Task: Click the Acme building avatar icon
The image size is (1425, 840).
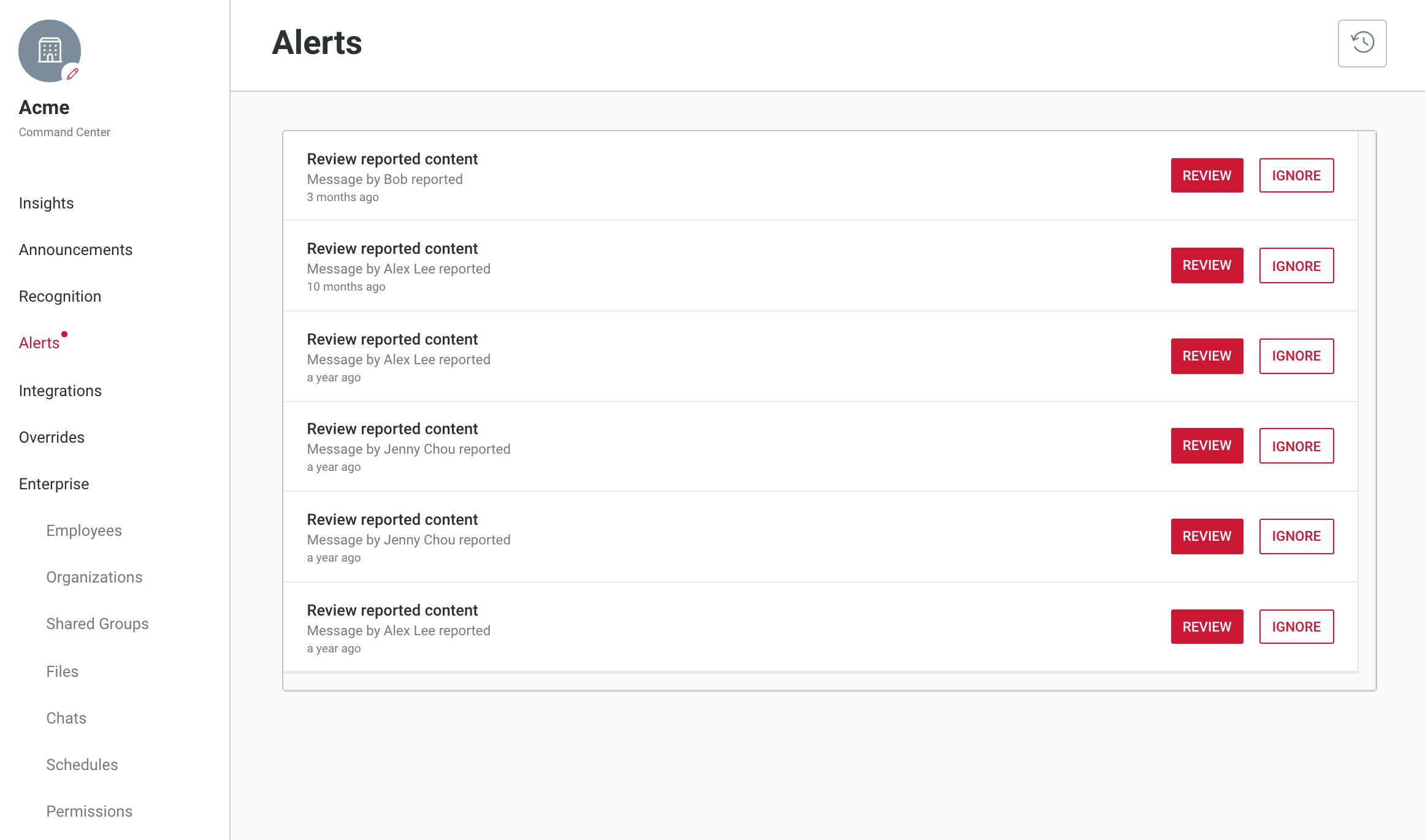Action: pyautogui.click(x=50, y=50)
